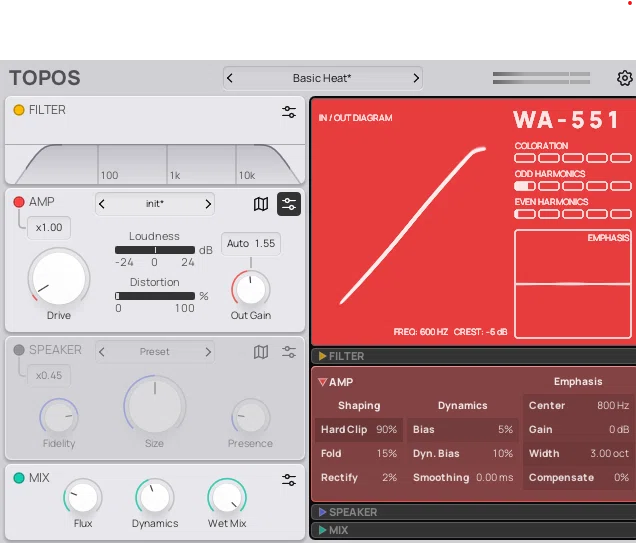The image size is (636, 543).
Task: Expand the MIX details panel
Action: (322, 530)
